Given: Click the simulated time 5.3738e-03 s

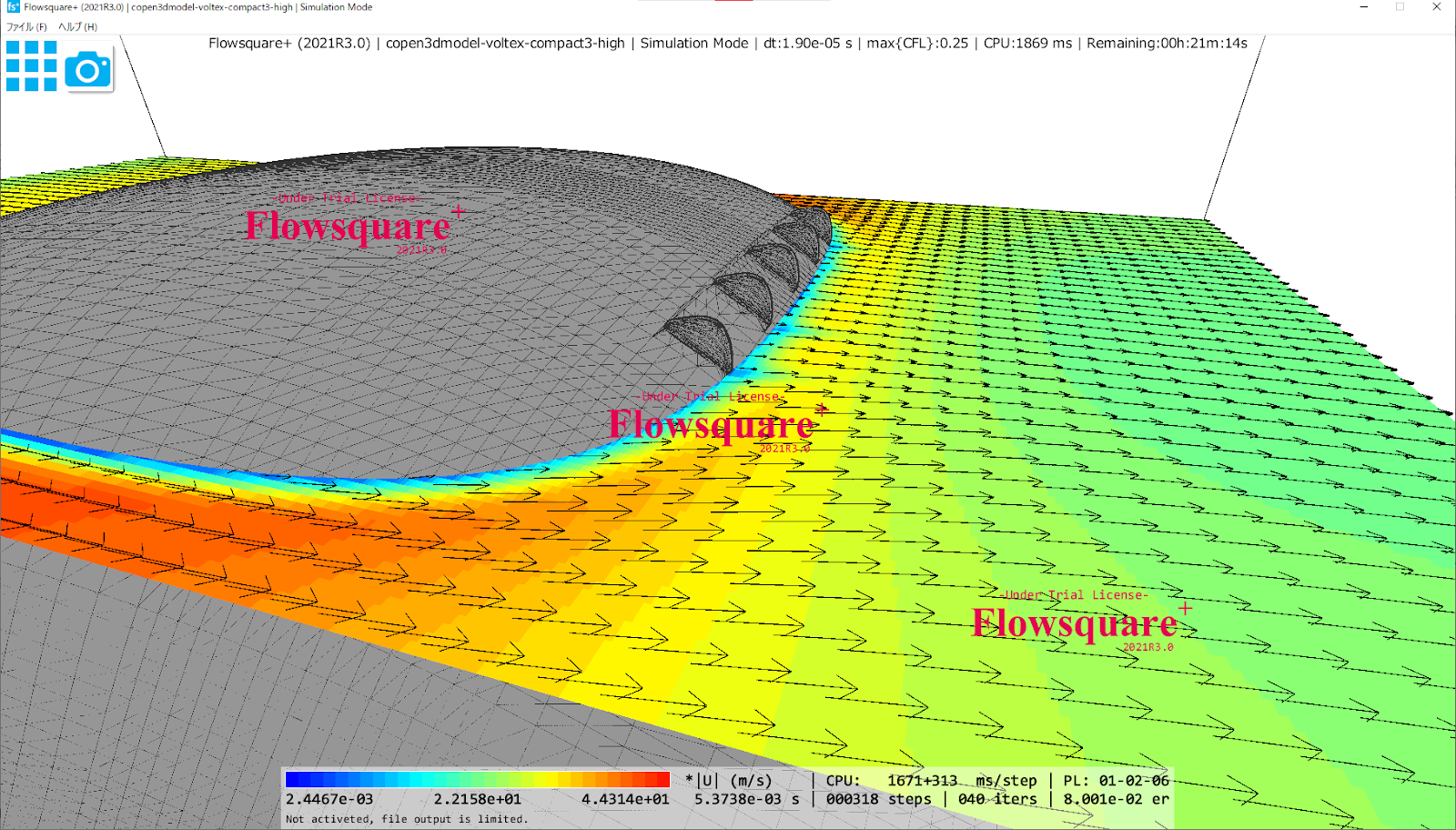Looking at the screenshot, I should point(747,799).
